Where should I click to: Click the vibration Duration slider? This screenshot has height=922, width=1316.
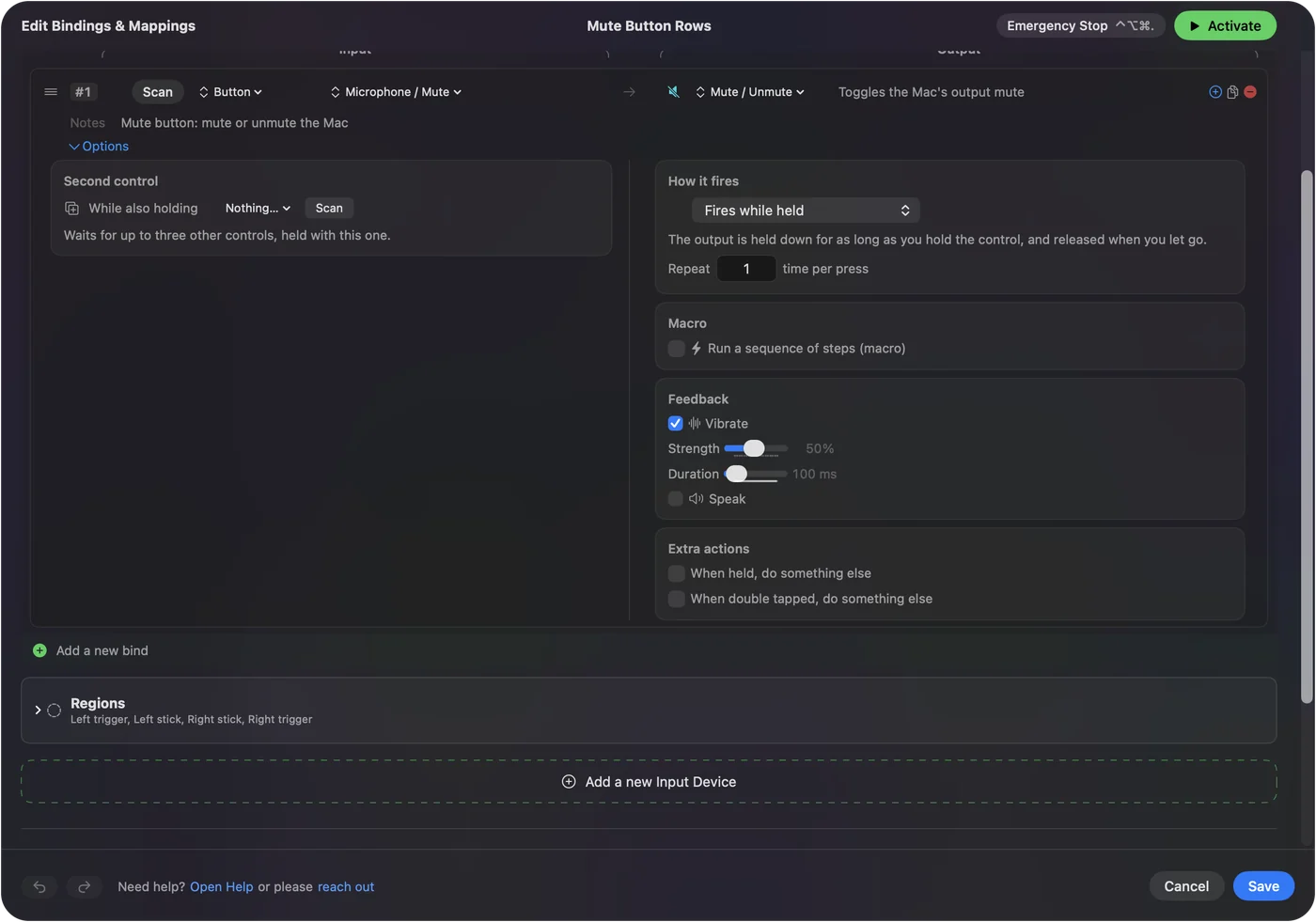click(x=756, y=475)
